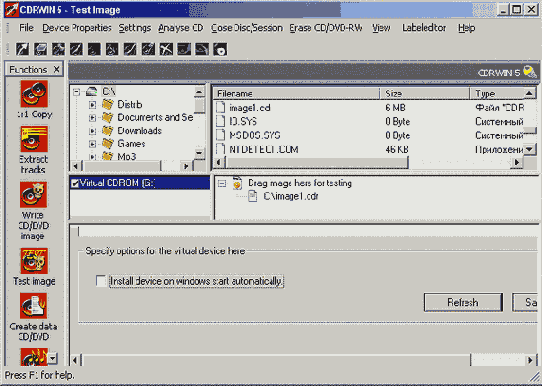Click the Functions panel scroll-down arrow
The image size is (542, 386).
52,358
